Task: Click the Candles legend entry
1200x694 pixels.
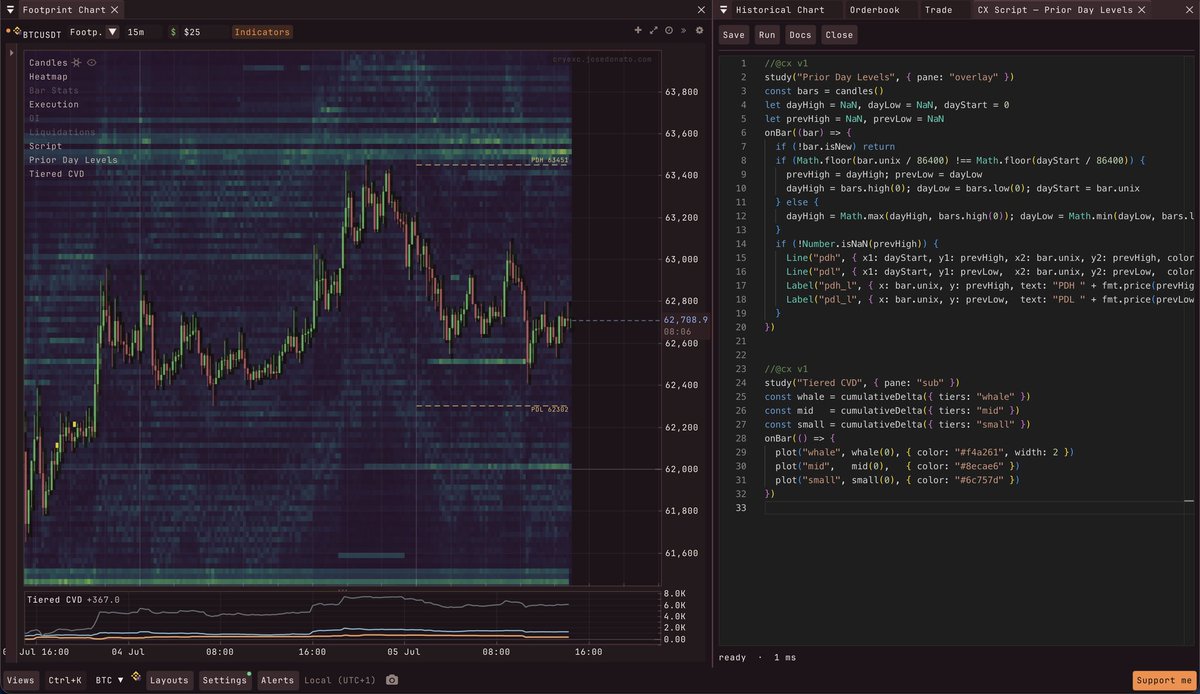Action: pyautogui.click(x=48, y=62)
